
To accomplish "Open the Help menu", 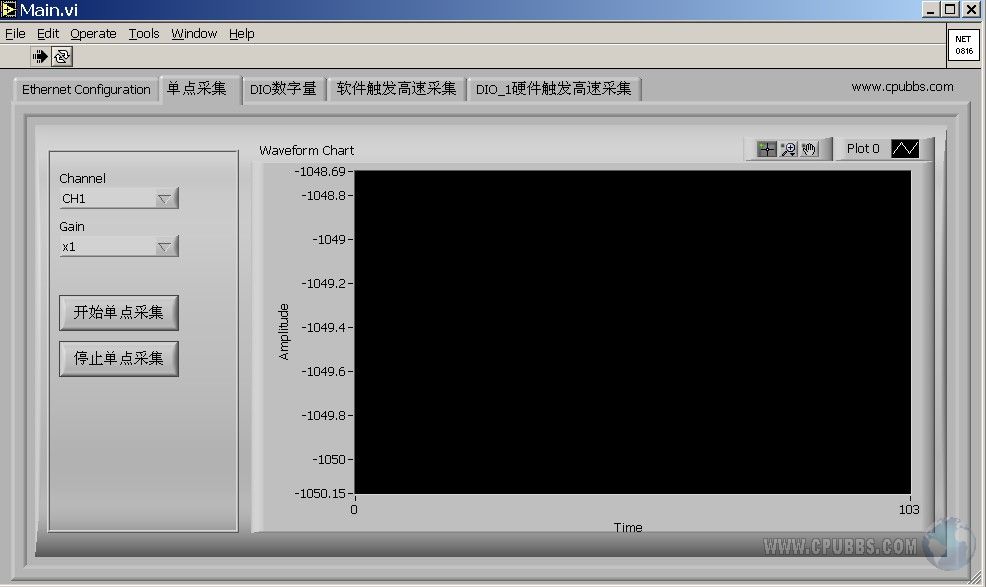I will (241, 34).
